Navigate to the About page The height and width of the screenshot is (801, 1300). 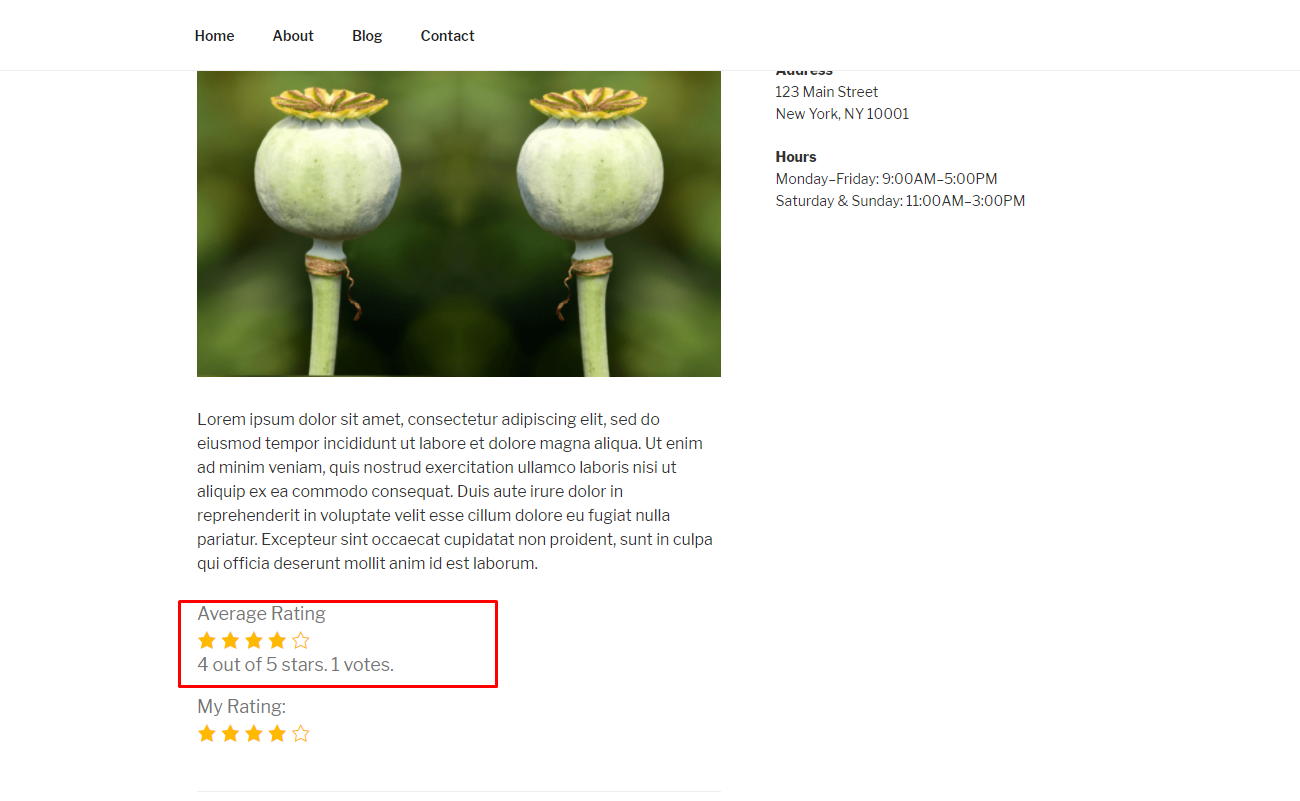pos(293,36)
